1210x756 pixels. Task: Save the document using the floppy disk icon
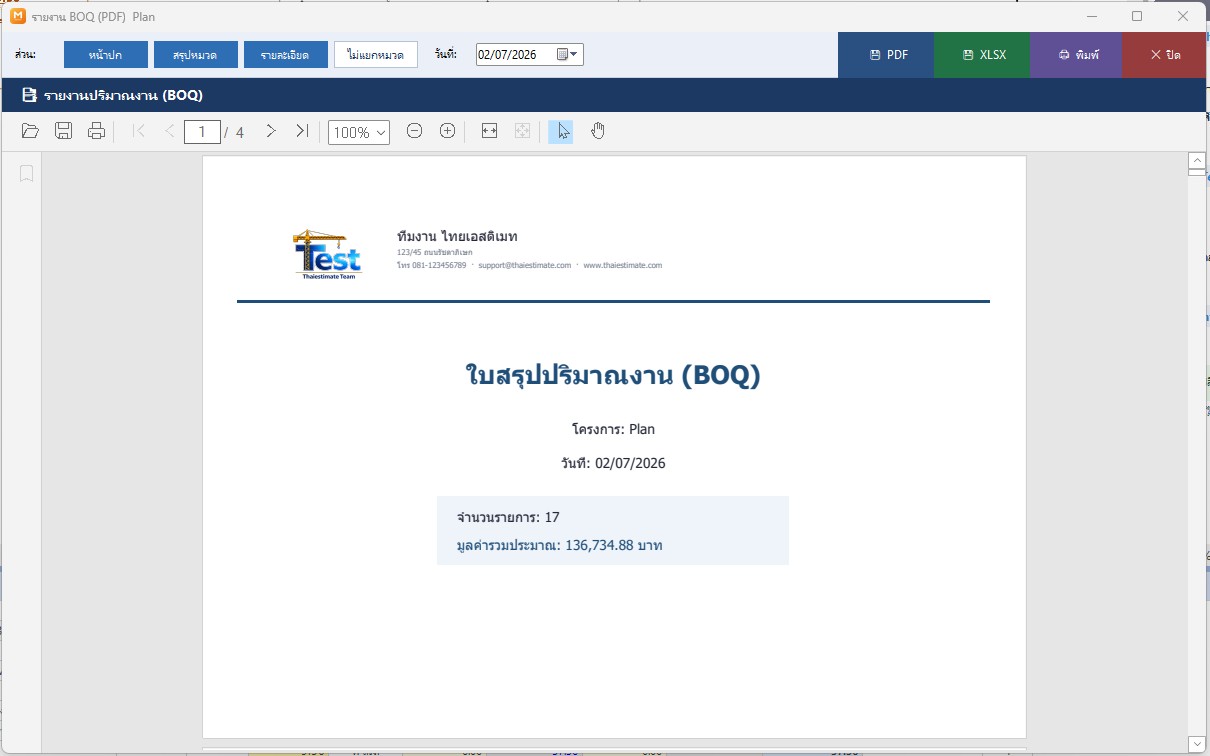pyautogui.click(x=63, y=131)
